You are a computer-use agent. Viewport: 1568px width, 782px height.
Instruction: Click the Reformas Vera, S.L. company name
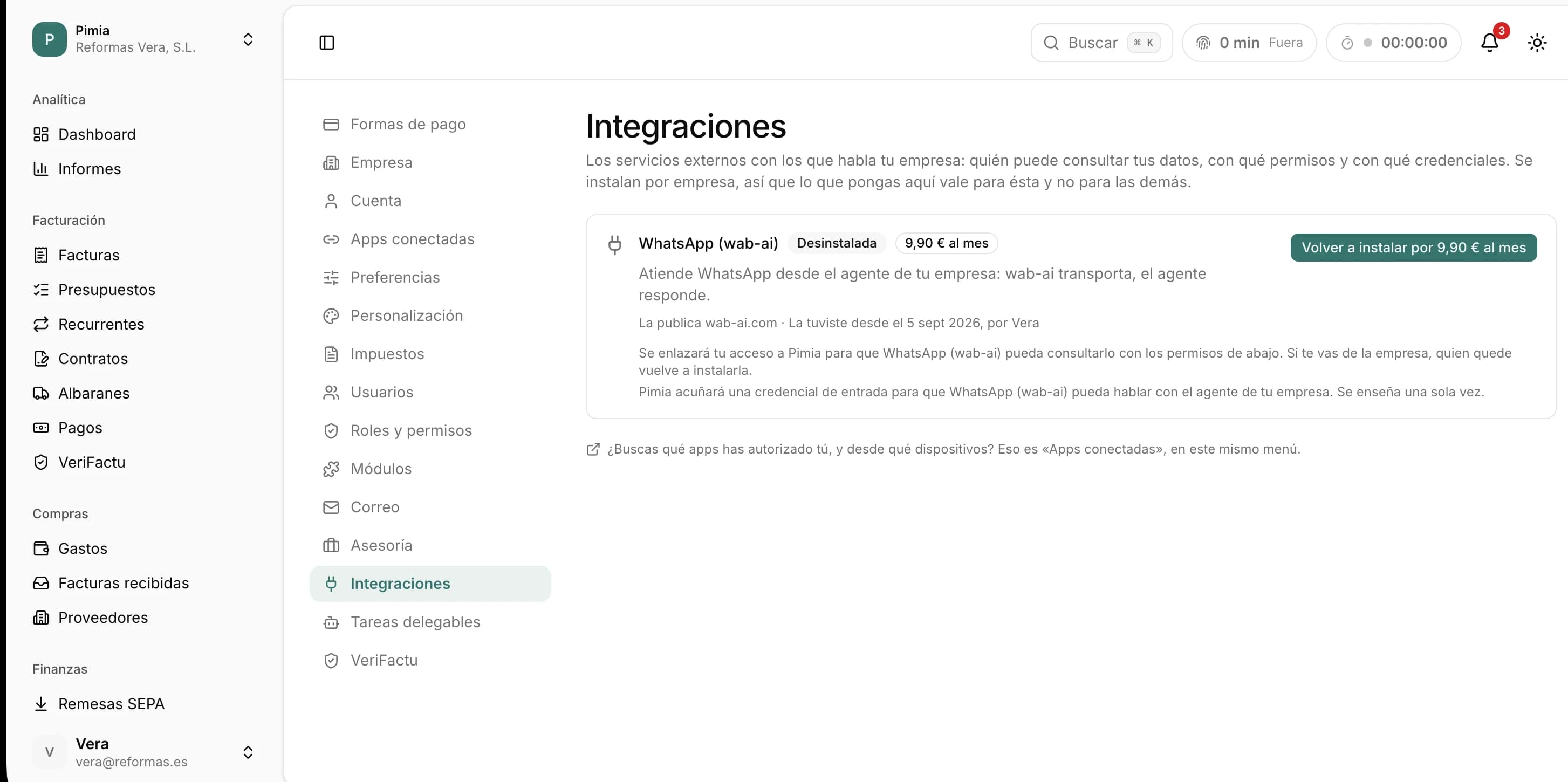(135, 47)
